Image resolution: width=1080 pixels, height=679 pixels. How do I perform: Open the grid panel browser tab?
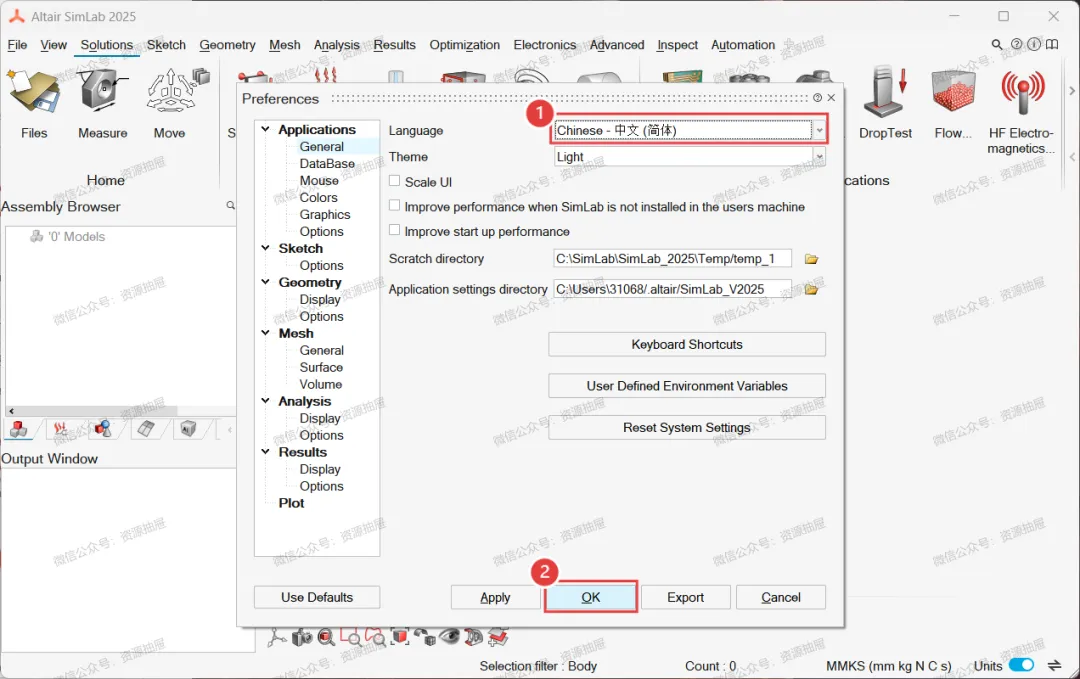(145, 429)
